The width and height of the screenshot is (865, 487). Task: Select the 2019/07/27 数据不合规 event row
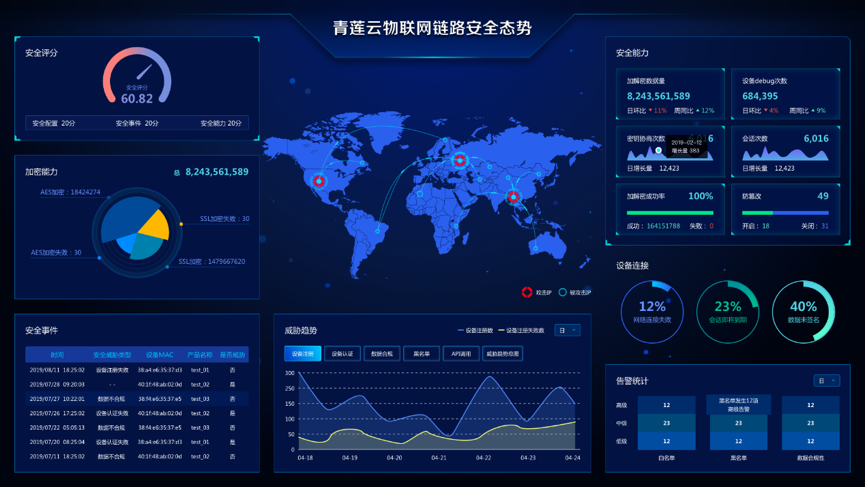click(x=137, y=398)
